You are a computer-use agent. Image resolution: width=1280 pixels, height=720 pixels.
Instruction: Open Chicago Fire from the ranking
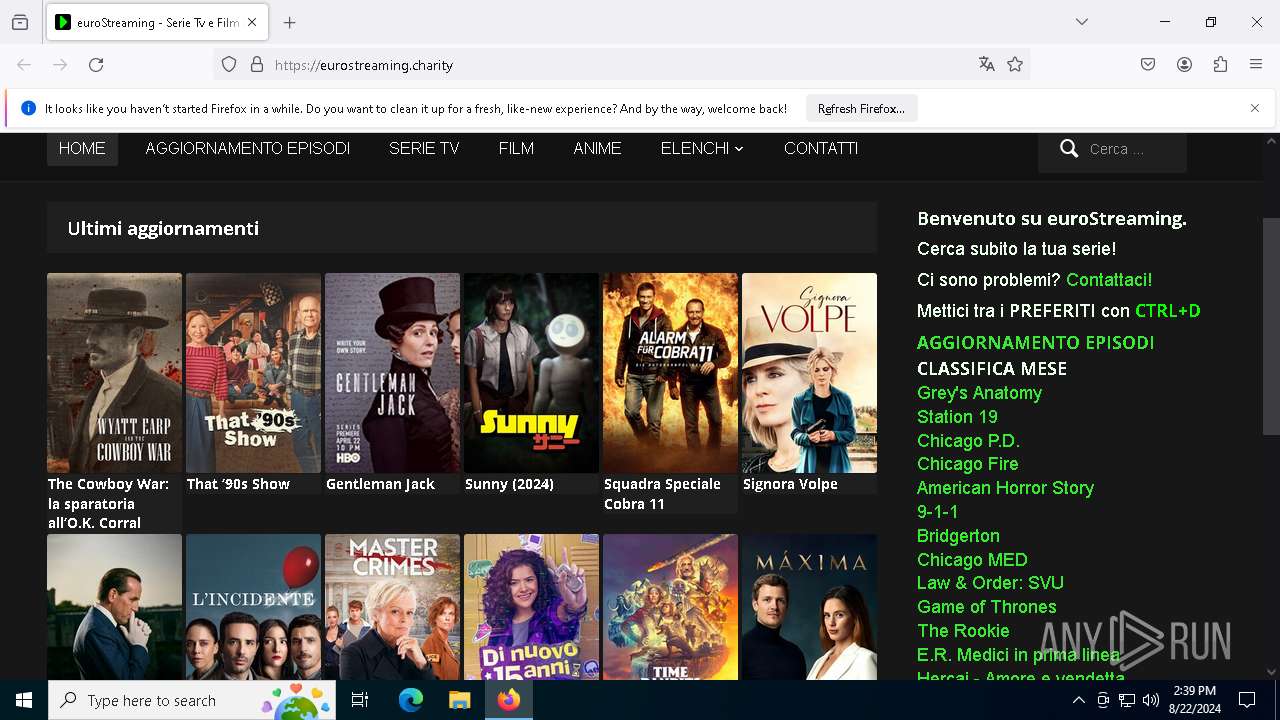[x=967, y=464]
